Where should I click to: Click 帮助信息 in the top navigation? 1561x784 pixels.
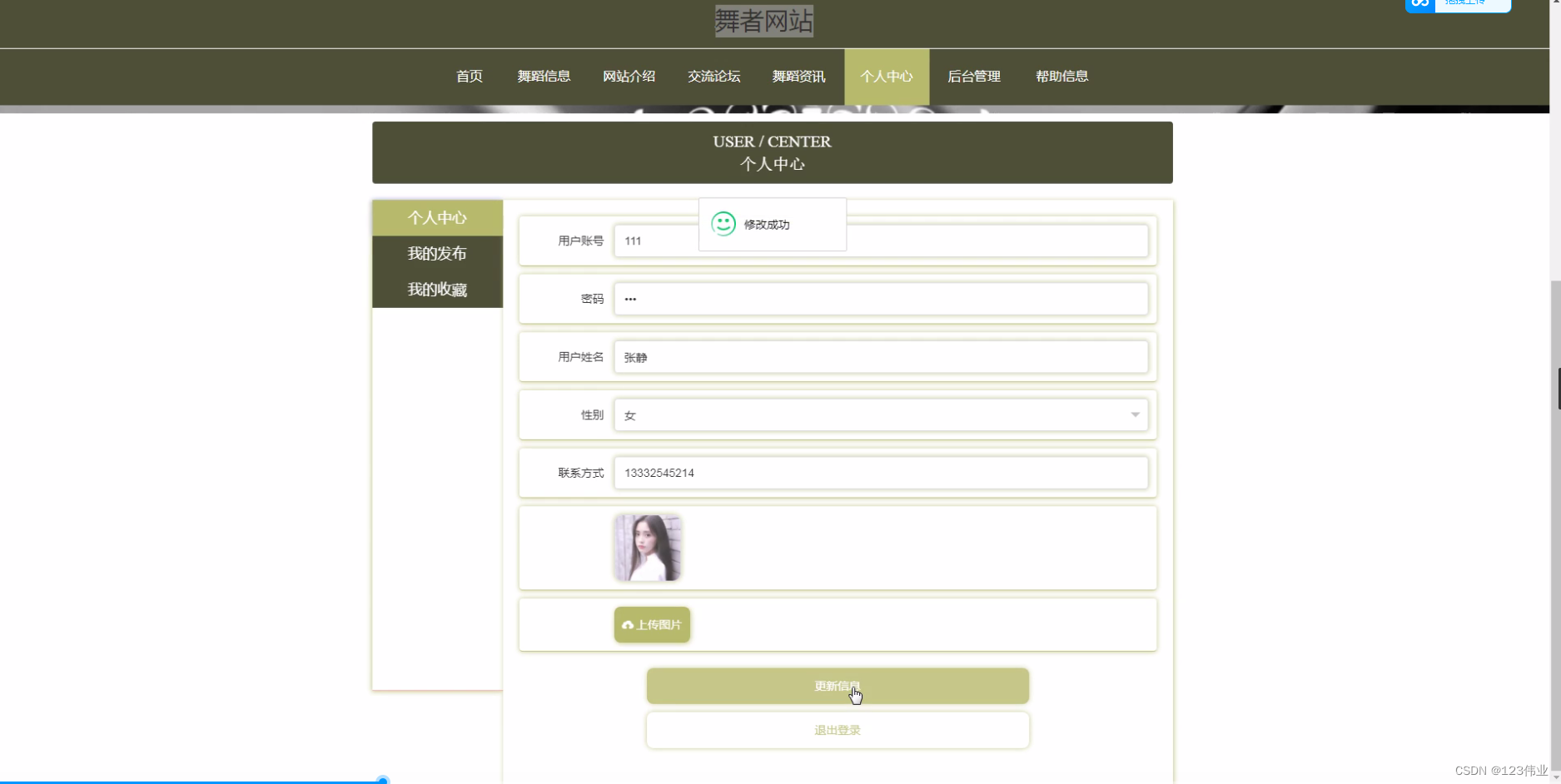point(1061,76)
